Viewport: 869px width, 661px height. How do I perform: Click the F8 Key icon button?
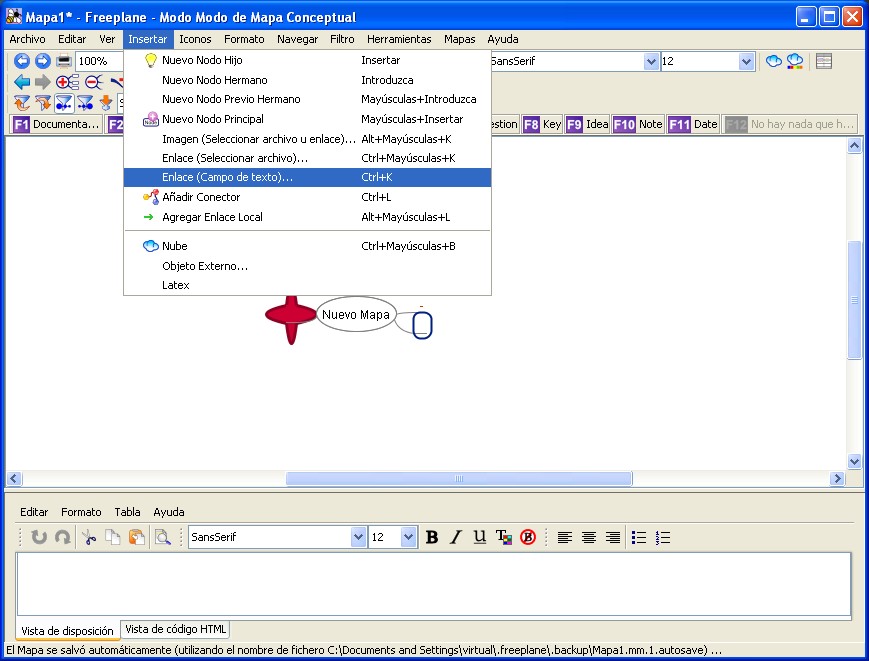coord(542,124)
